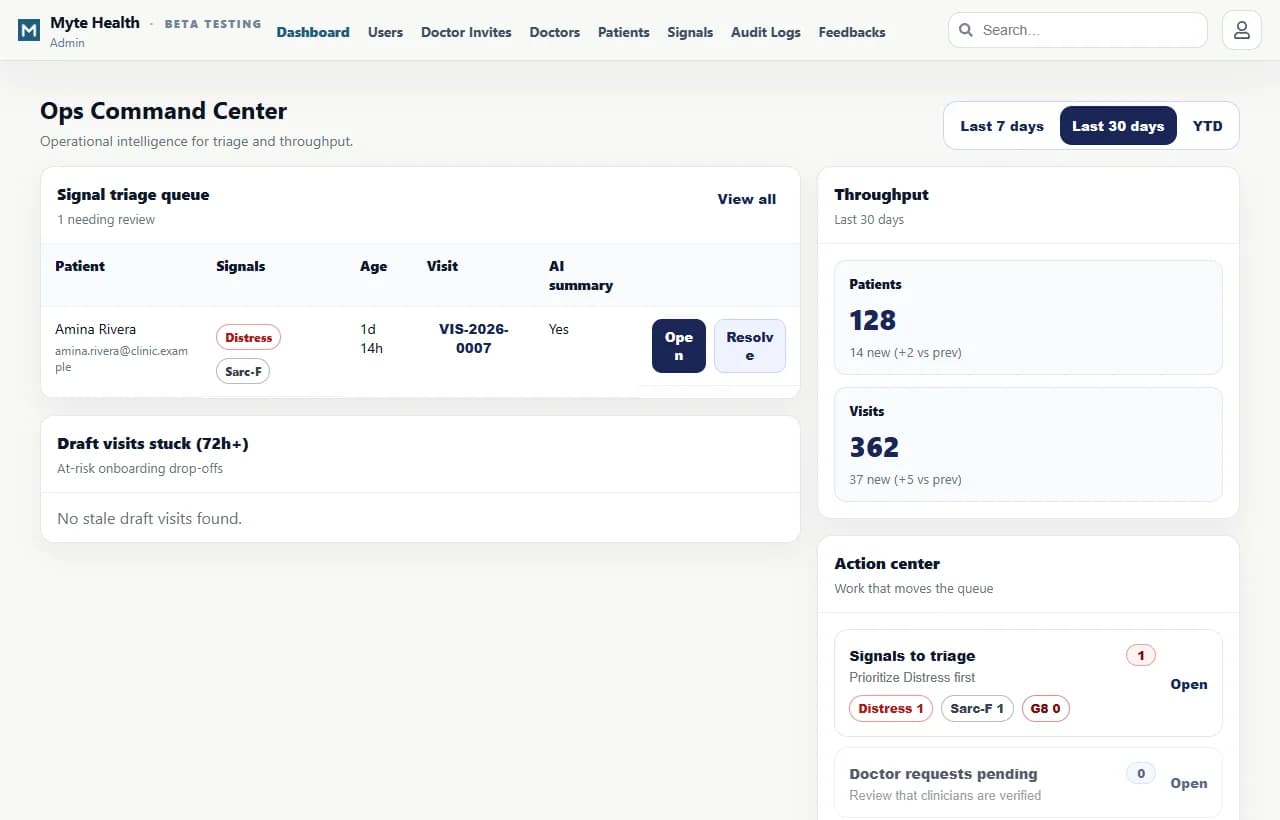This screenshot has width=1280, height=820.
Task: Select the Last 30 days range
Action: (x=1118, y=126)
